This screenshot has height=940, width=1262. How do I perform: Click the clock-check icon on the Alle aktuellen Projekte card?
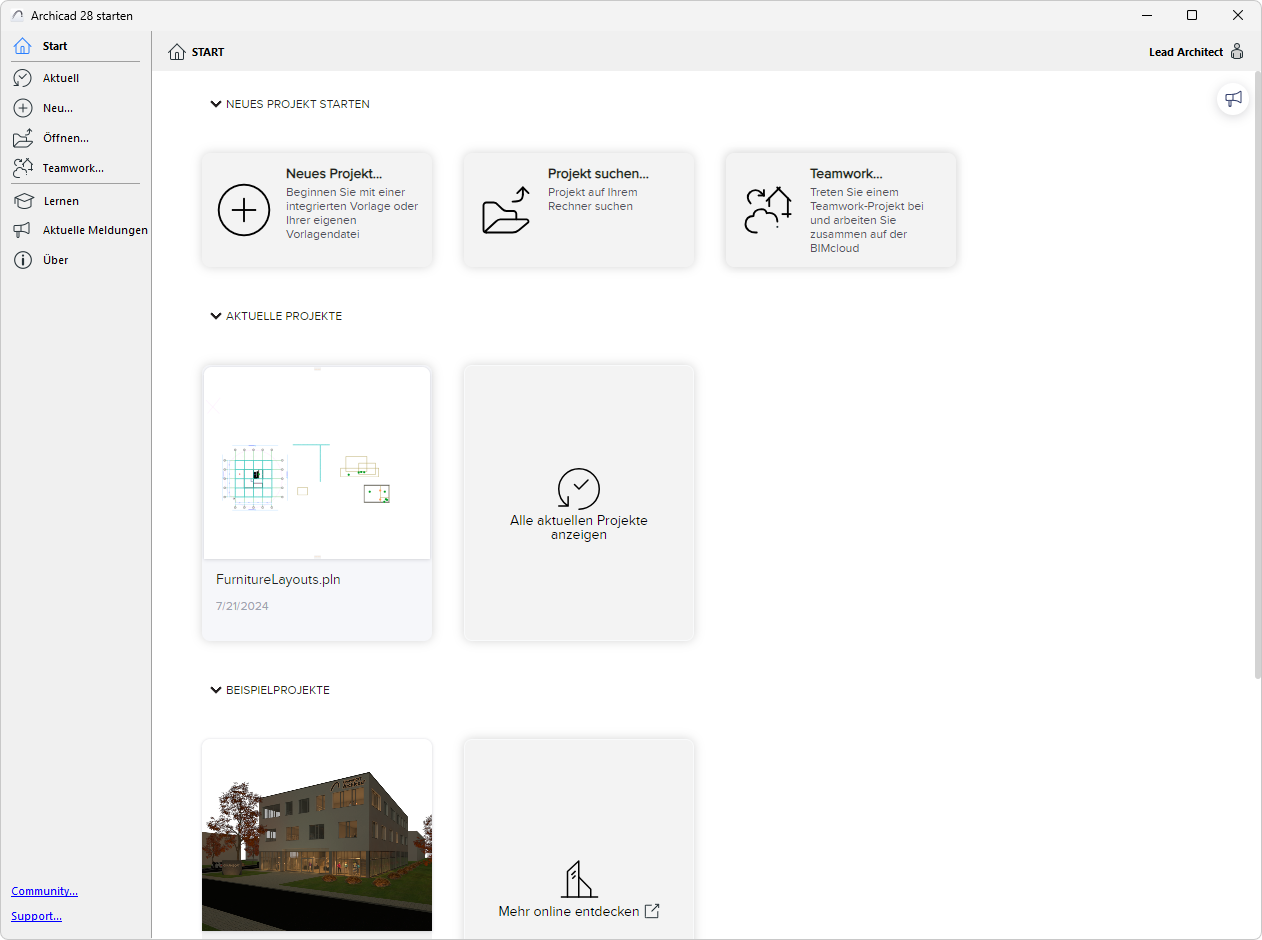[579, 489]
